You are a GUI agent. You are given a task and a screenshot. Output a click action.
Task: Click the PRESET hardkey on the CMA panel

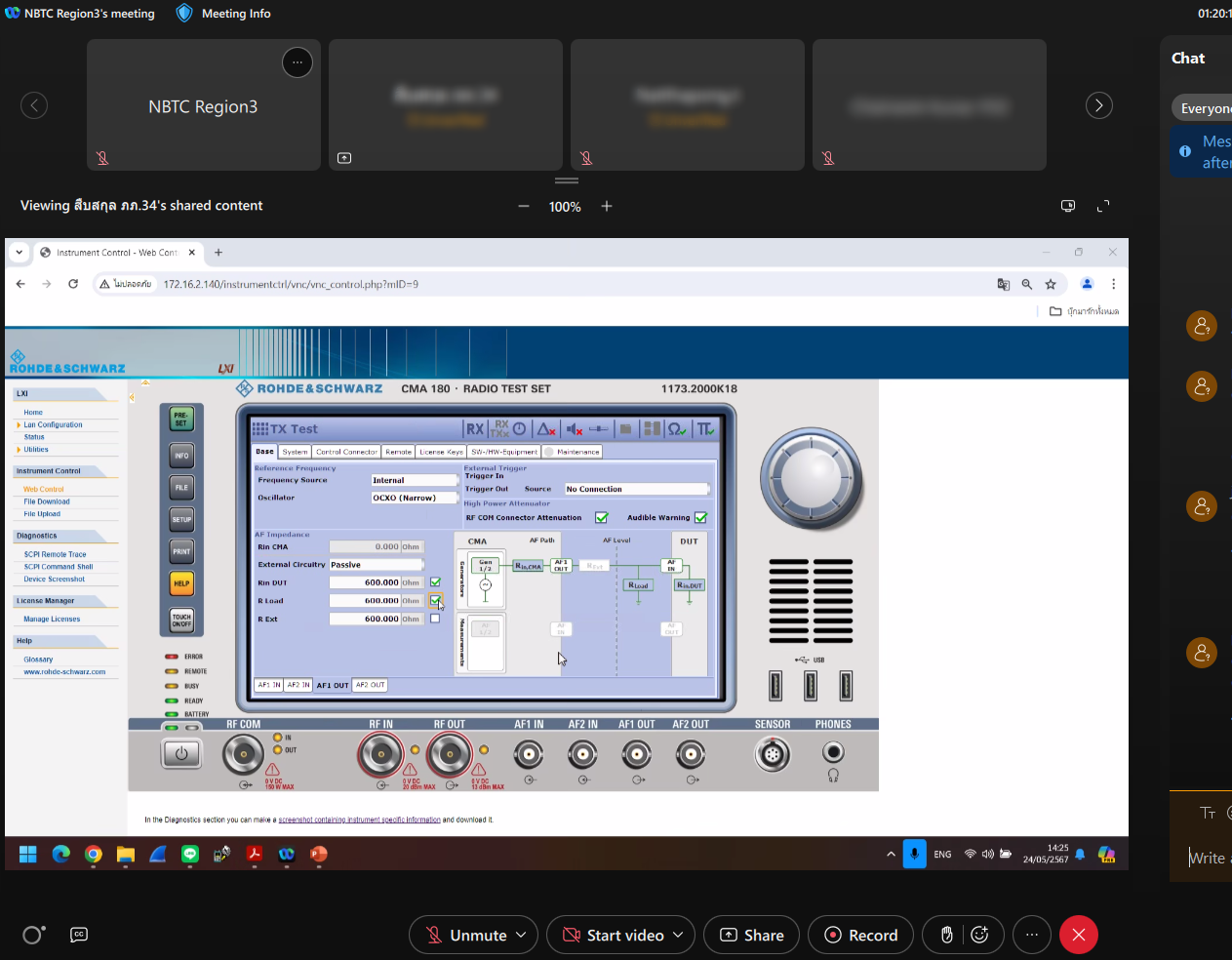point(181,420)
